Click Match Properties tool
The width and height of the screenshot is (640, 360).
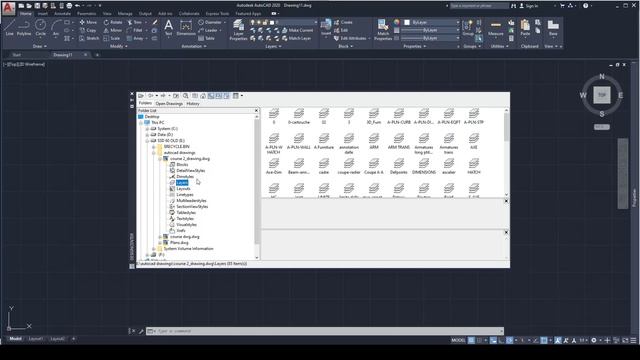[x=383, y=30]
